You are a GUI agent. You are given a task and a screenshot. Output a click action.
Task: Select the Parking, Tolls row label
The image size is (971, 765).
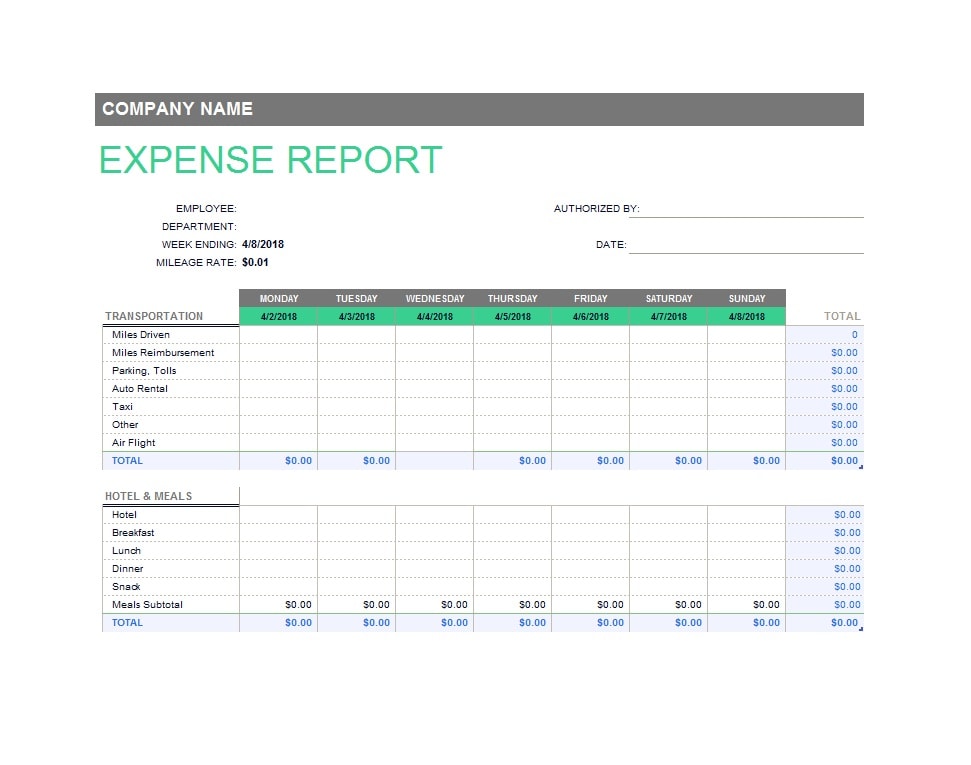[x=144, y=370]
